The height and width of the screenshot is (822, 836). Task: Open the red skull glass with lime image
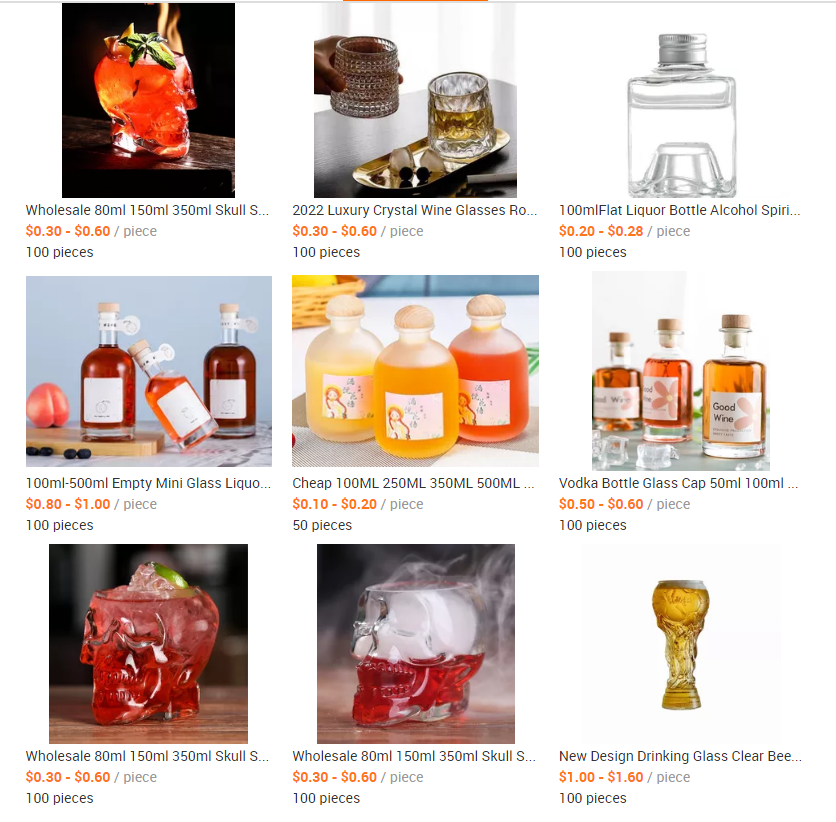coord(148,644)
